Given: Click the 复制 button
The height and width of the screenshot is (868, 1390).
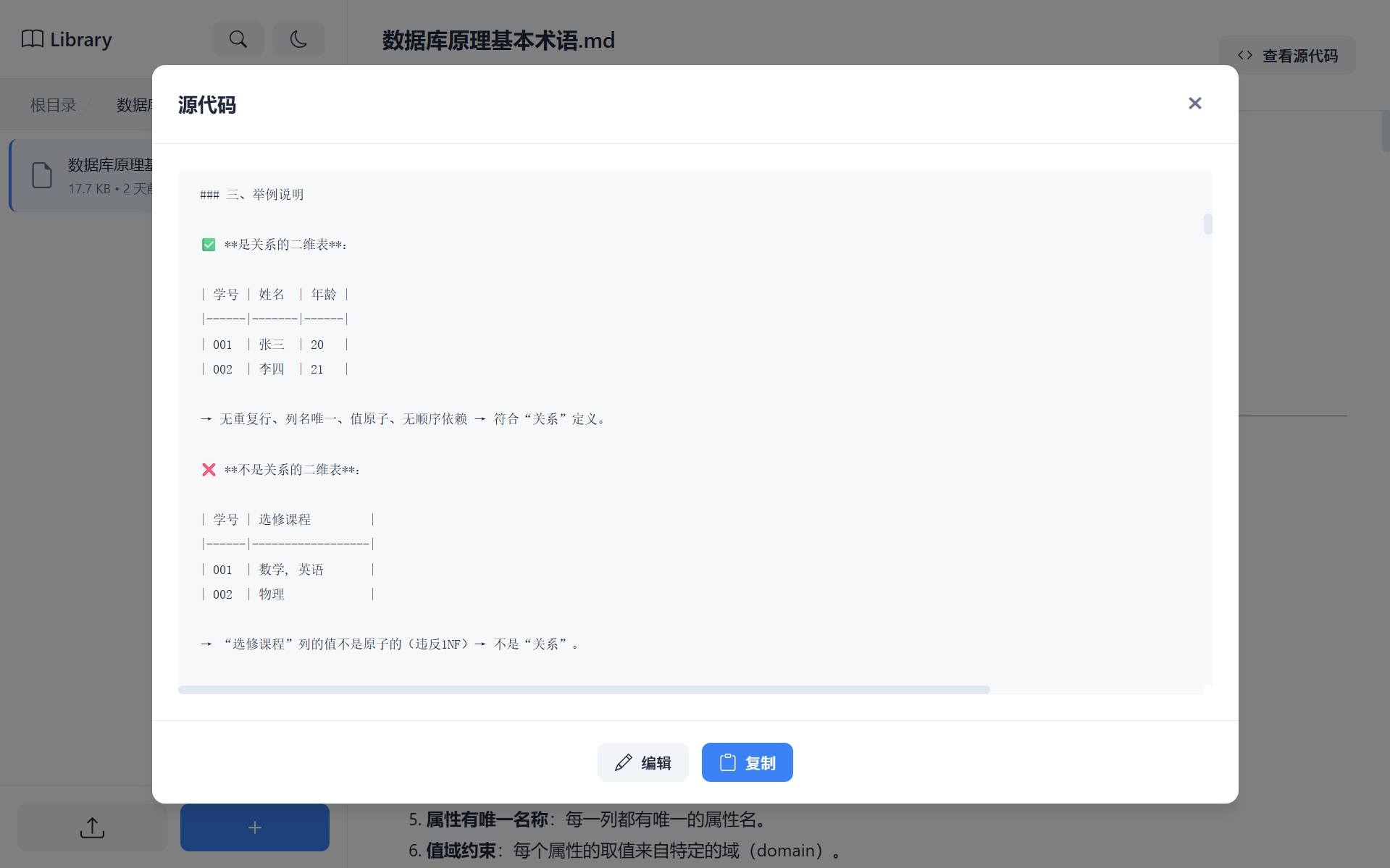Looking at the screenshot, I should [x=747, y=762].
